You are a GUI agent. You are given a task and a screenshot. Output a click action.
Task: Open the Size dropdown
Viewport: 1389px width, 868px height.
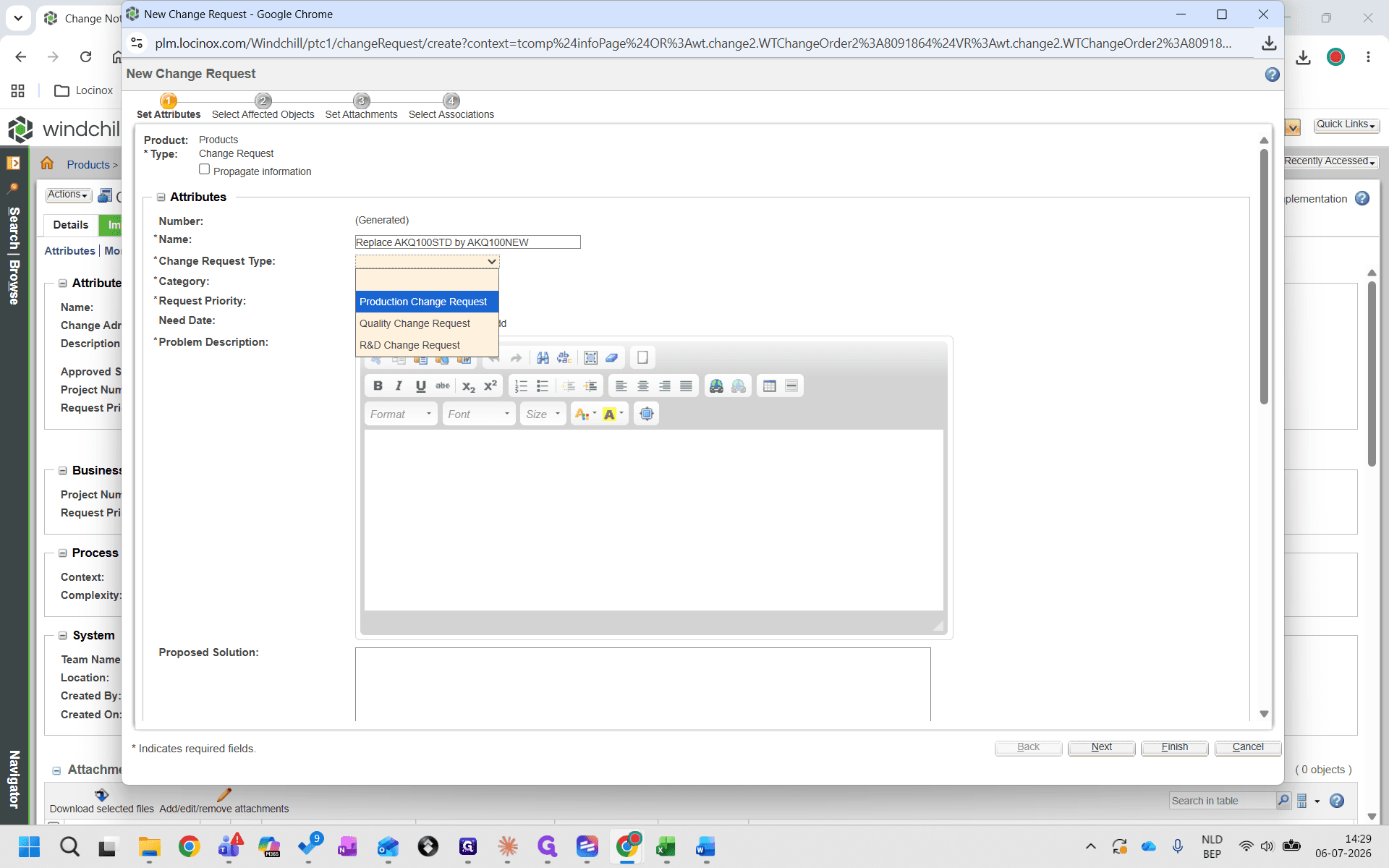[543, 414]
